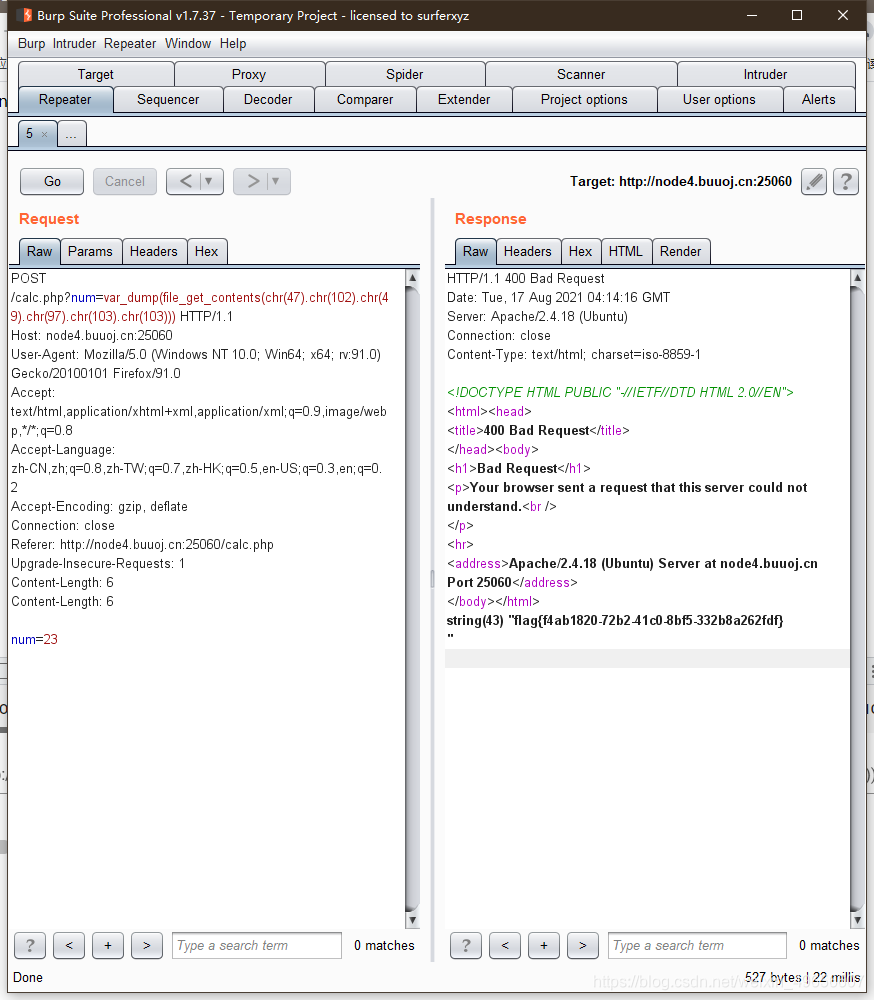Screen dimensions: 874x1000
Task: Go forward to next request in history
Action: coord(253,182)
